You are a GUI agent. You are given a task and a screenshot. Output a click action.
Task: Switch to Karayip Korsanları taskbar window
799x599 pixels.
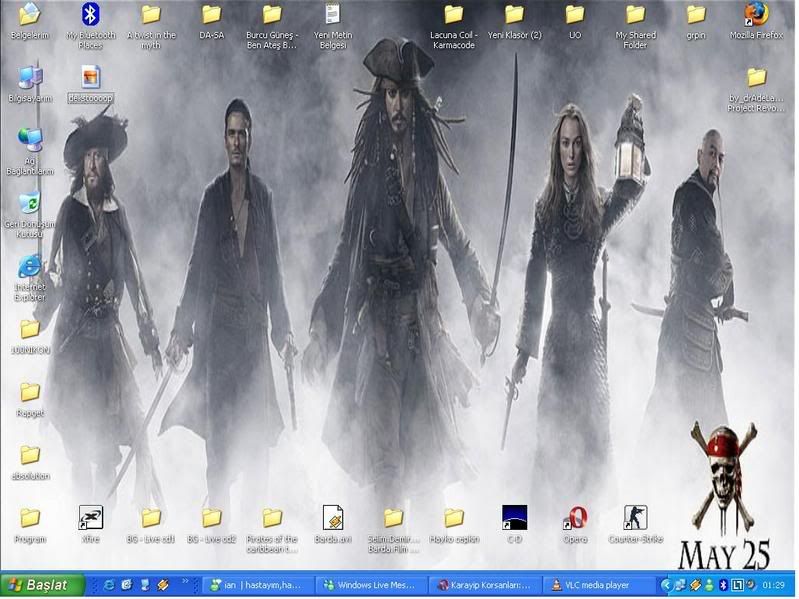pos(485,585)
